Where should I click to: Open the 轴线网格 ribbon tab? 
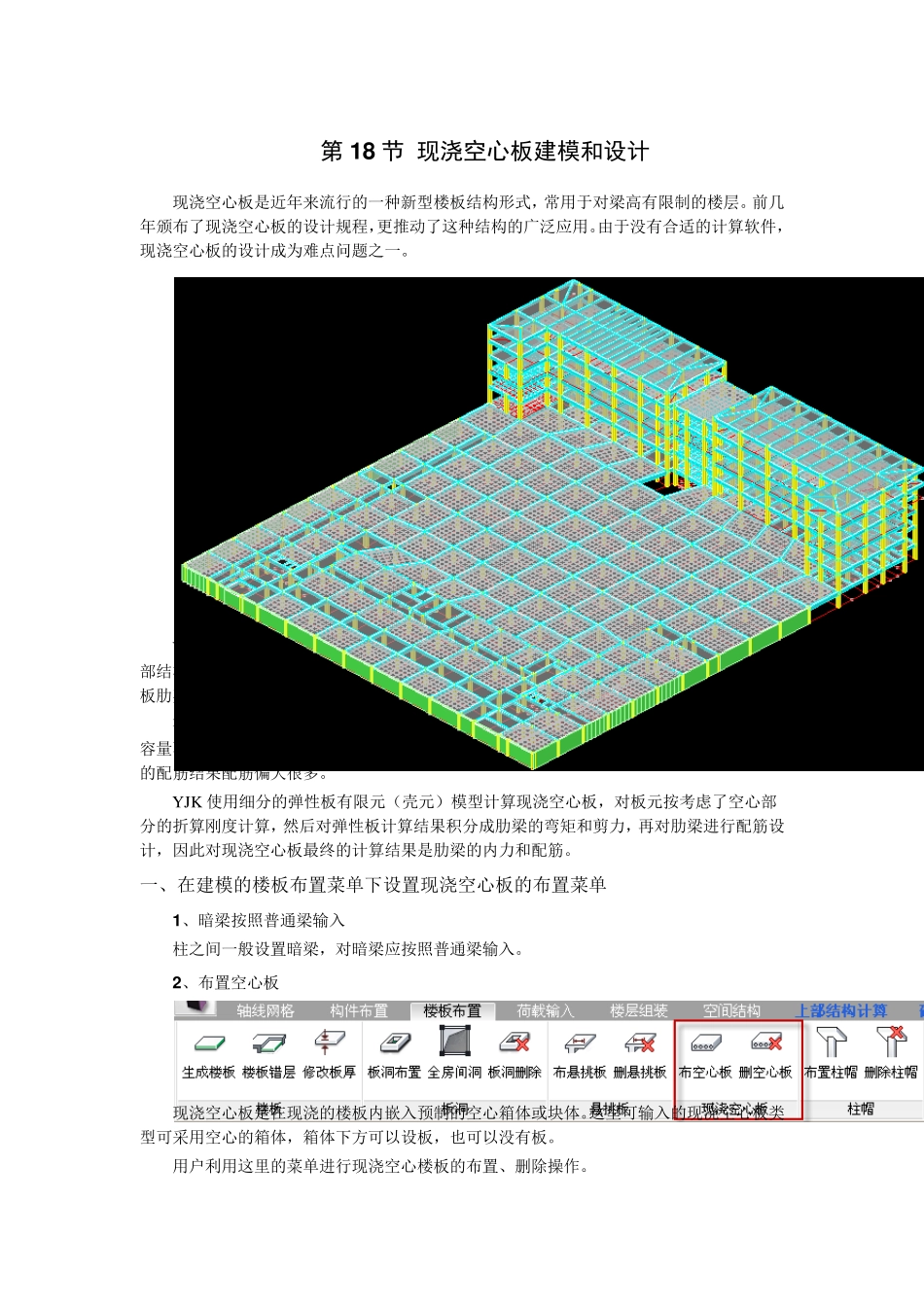point(266,1010)
